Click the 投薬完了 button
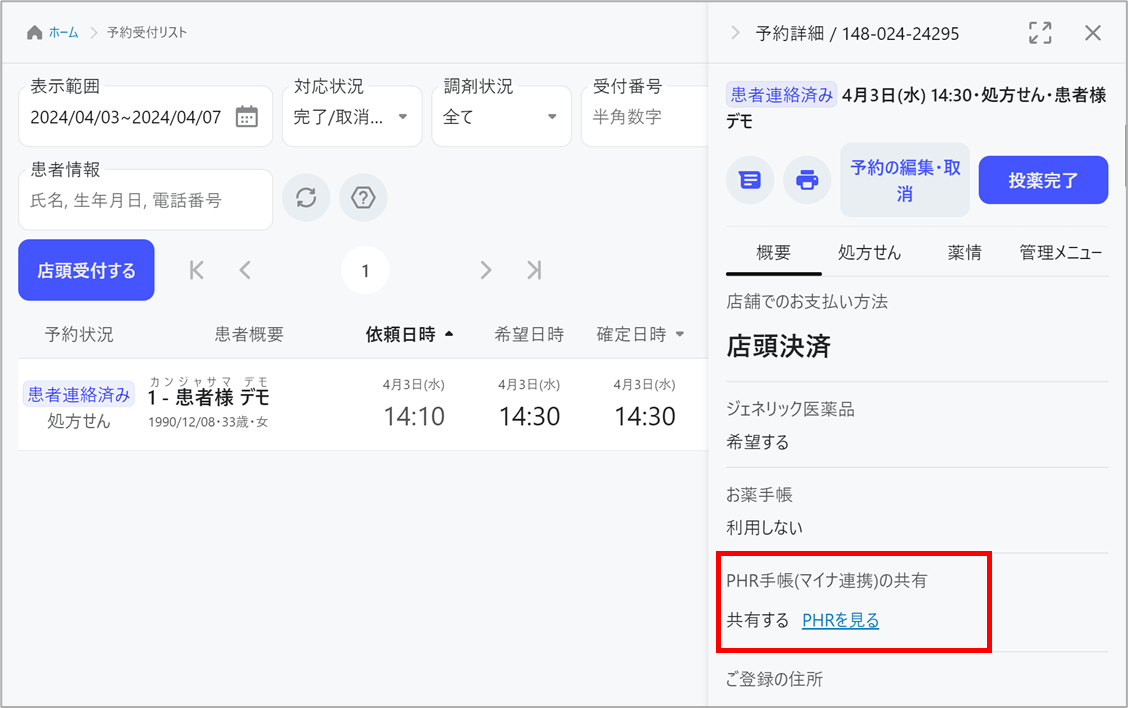1128x708 pixels. (1043, 180)
